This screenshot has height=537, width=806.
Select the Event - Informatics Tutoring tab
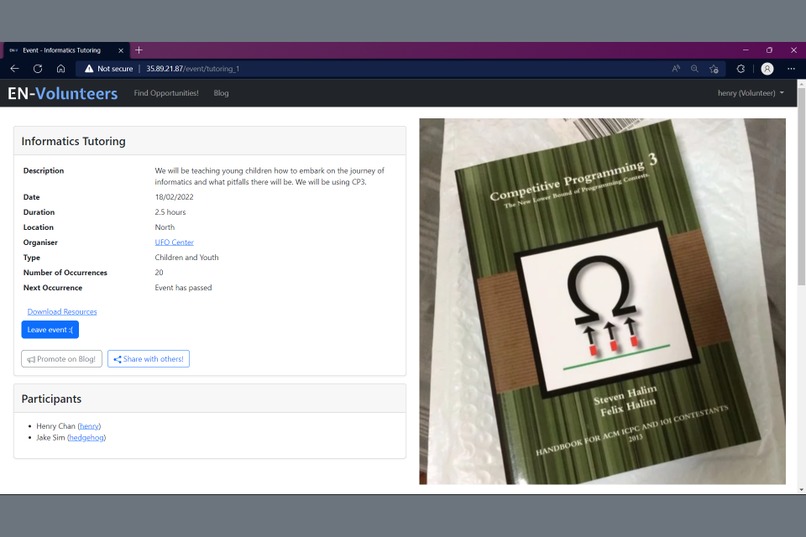[66, 50]
